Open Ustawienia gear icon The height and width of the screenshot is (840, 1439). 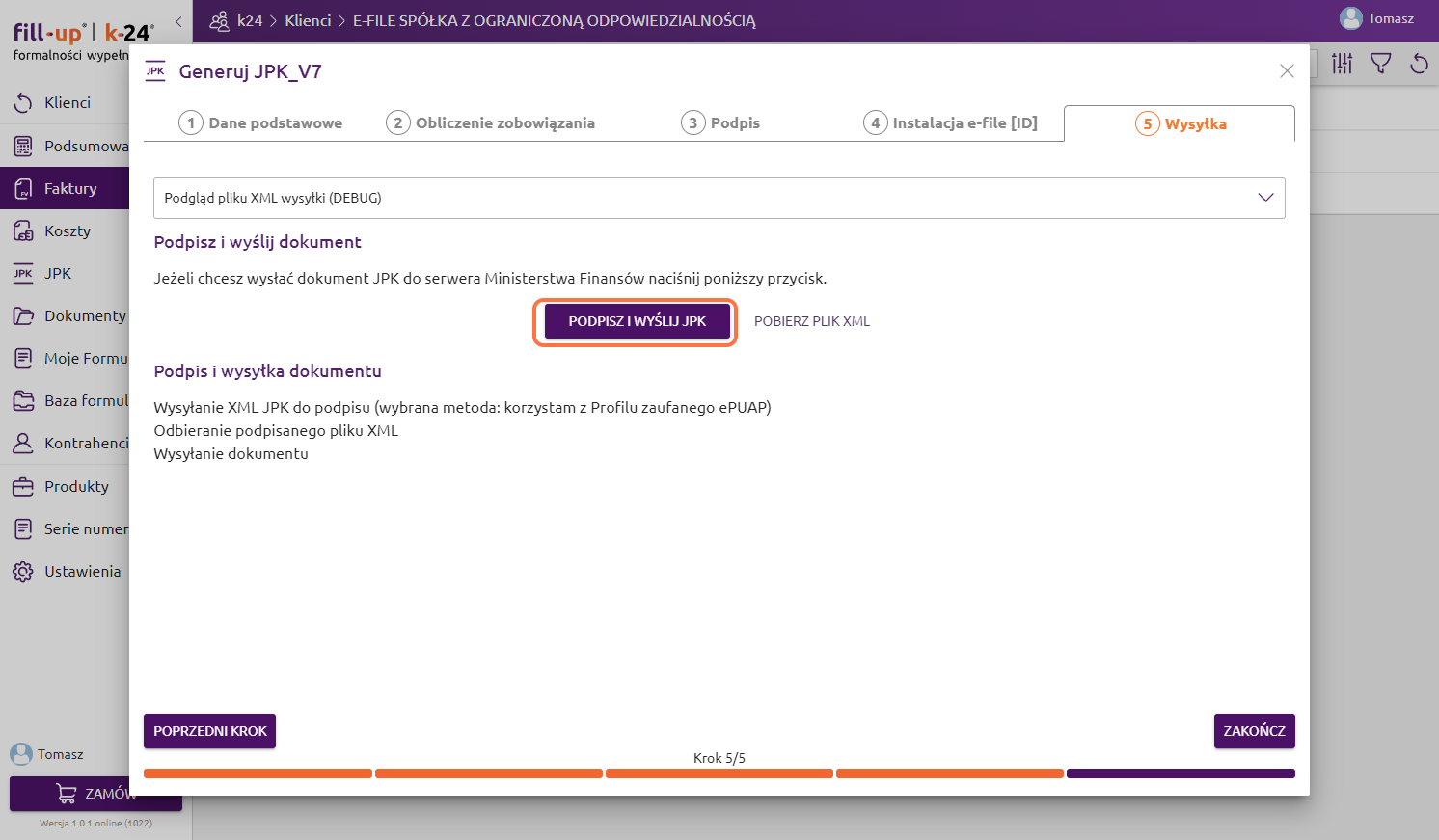coord(23,572)
